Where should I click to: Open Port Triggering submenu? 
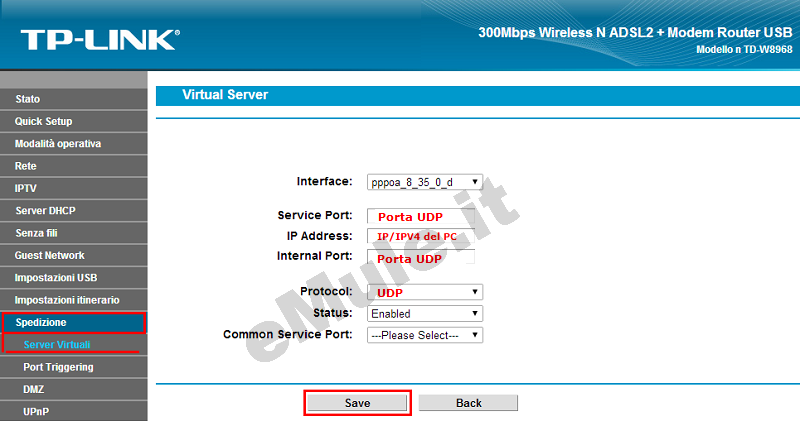tap(73, 367)
